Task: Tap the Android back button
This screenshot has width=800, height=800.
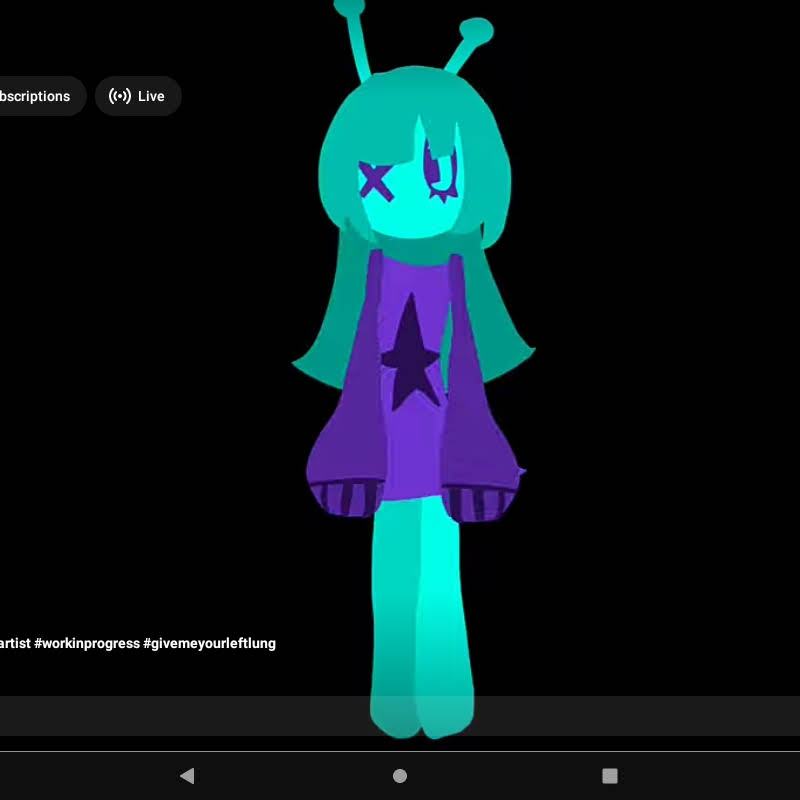Action: (x=187, y=776)
